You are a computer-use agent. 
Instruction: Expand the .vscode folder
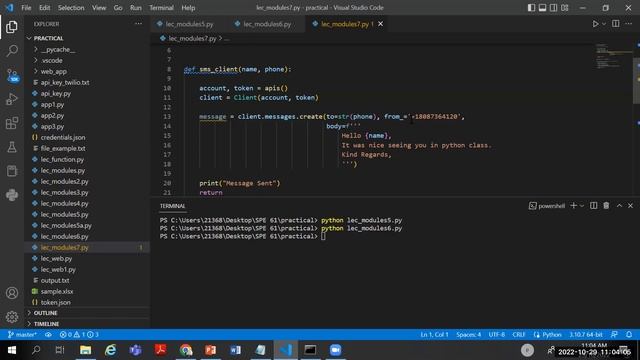coord(52,60)
